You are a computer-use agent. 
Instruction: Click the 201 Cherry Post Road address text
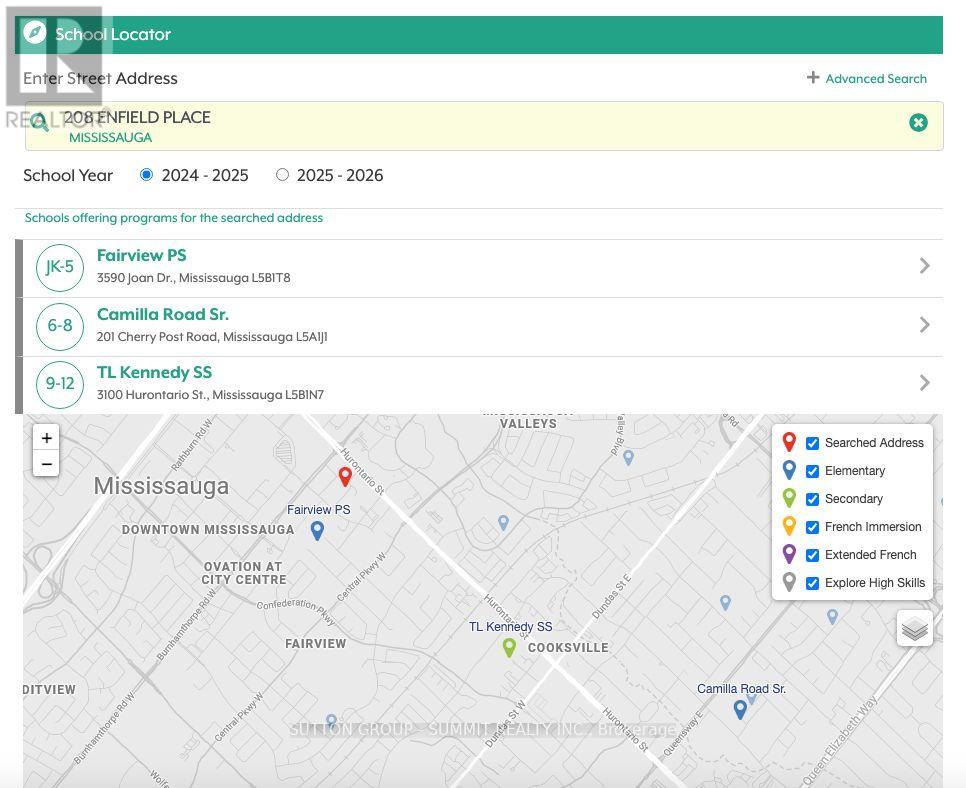(x=212, y=337)
